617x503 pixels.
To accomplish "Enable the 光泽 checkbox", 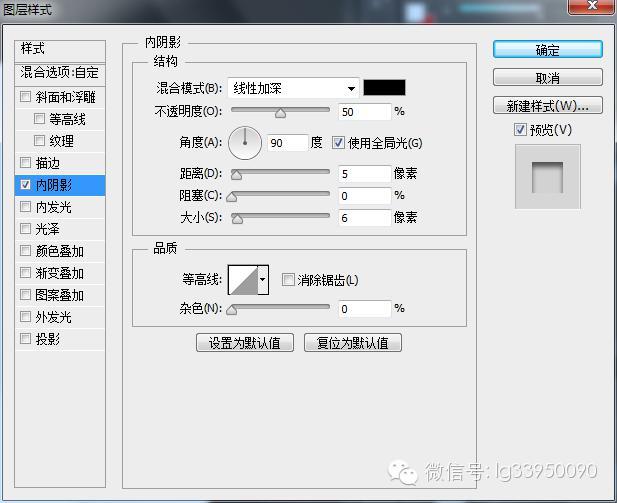I will [26, 229].
